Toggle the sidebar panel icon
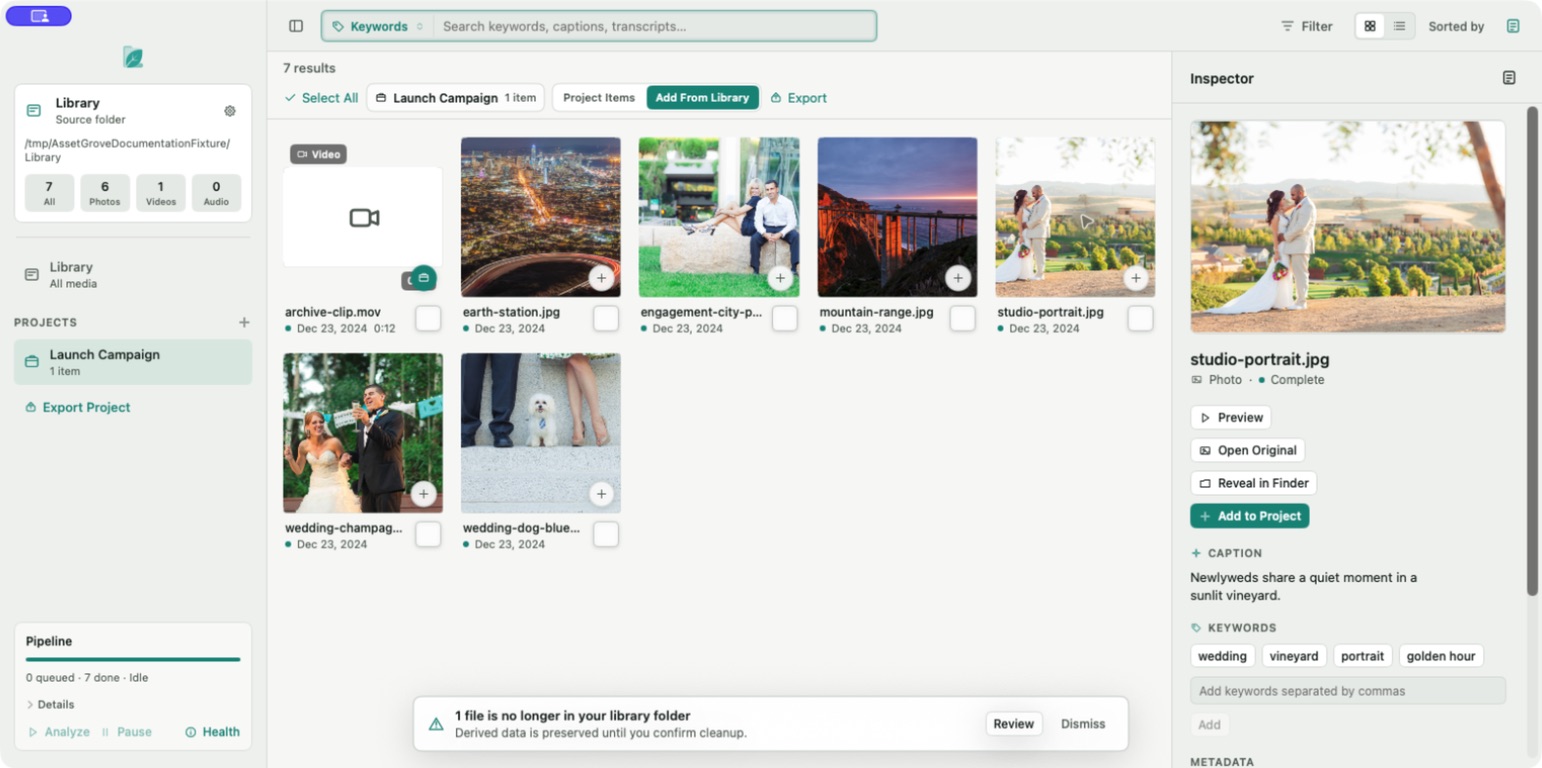Image resolution: width=1542 pixels, height=768 pixels. pos(296,26)
